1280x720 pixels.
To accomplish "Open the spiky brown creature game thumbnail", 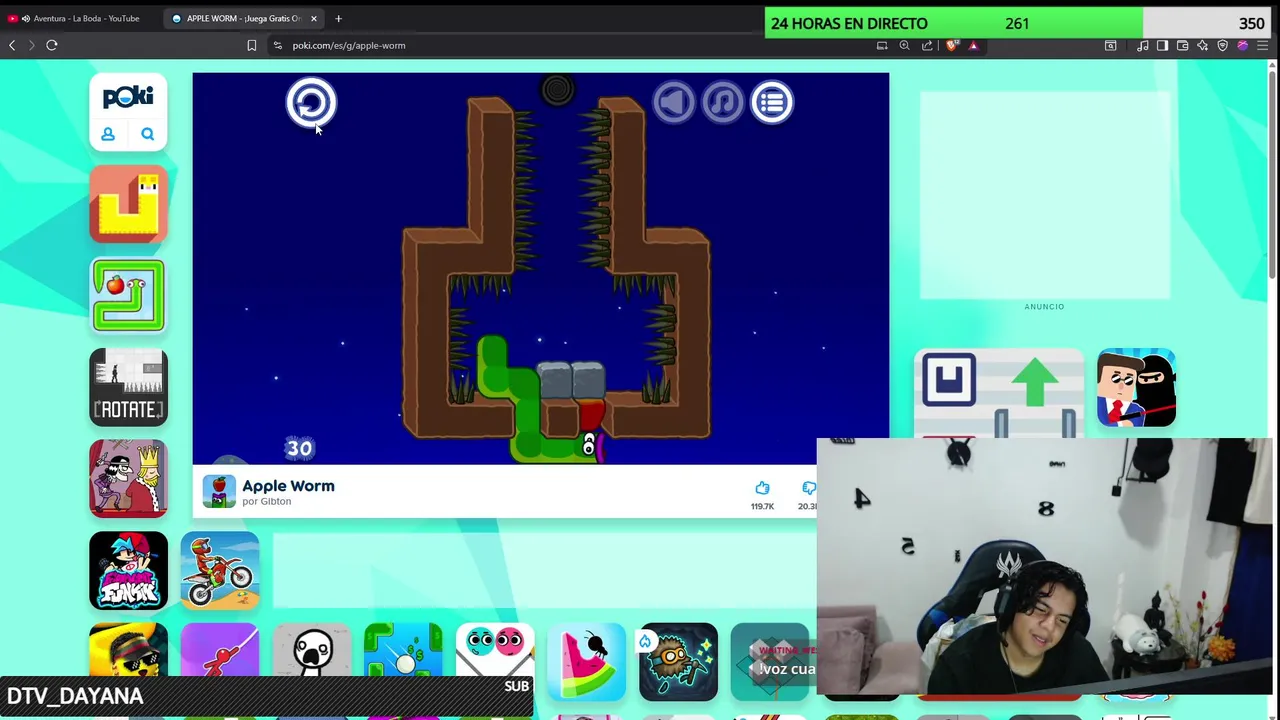I will coord(678,660).
